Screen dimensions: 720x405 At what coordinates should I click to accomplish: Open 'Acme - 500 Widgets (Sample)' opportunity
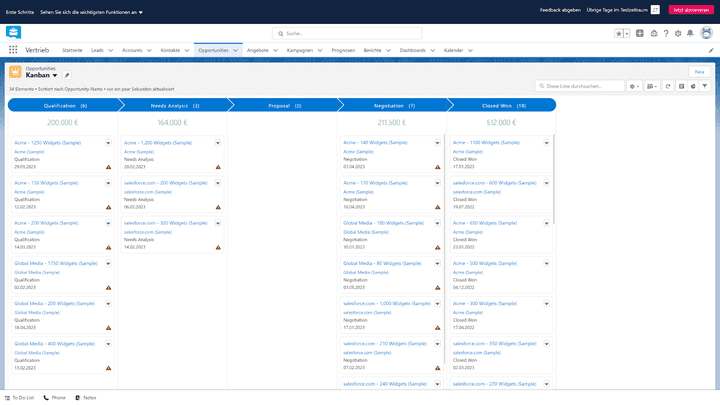[x=485, y=264]
